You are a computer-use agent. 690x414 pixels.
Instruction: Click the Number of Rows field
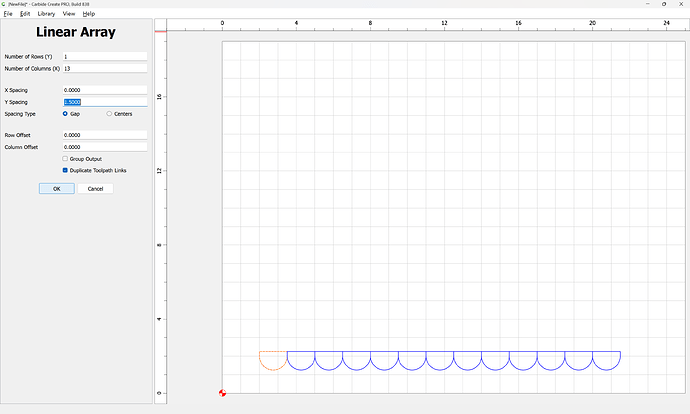[104, 56]
